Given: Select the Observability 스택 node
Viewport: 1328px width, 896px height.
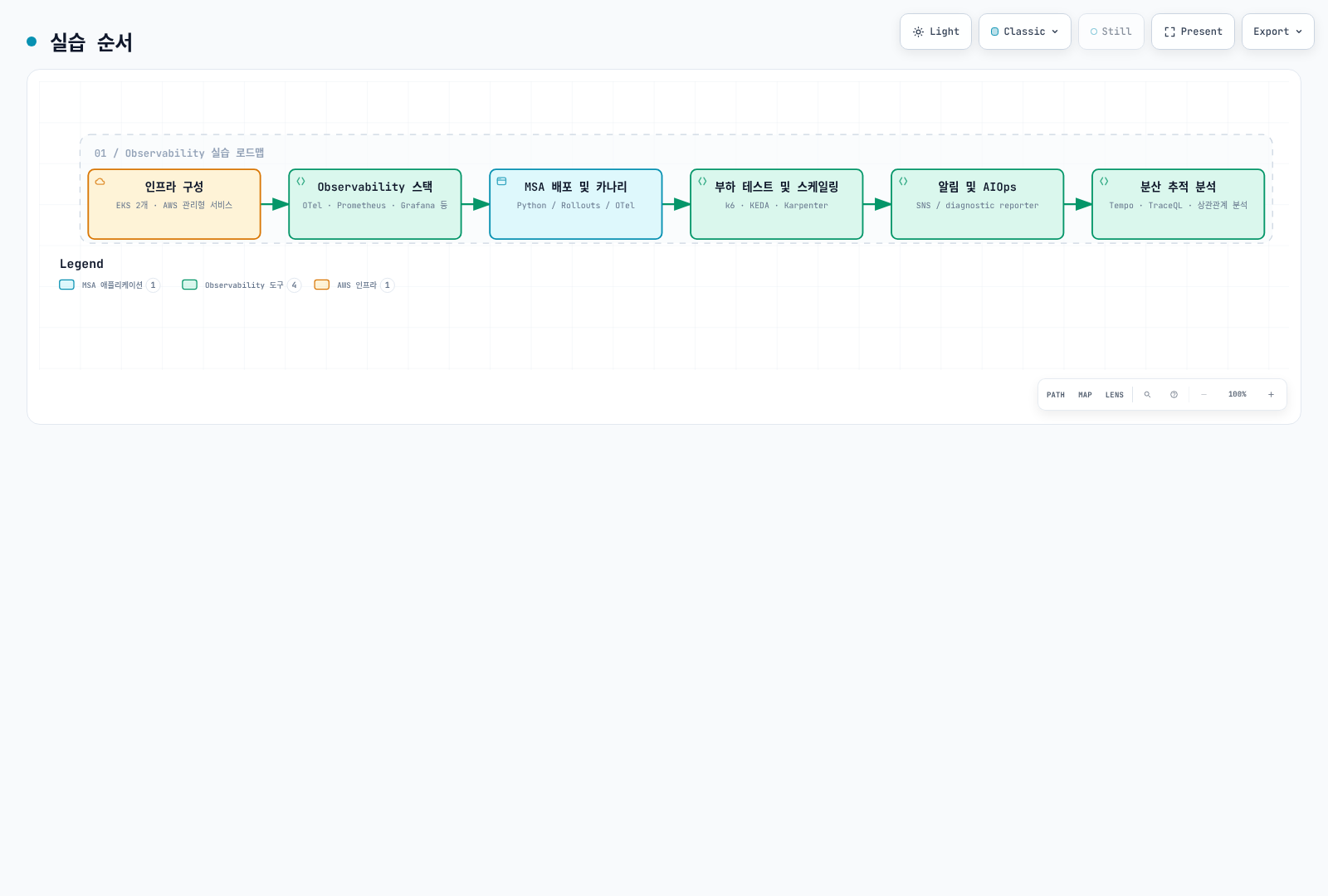Looking at the screenshot, I should [x=375, y=204].
